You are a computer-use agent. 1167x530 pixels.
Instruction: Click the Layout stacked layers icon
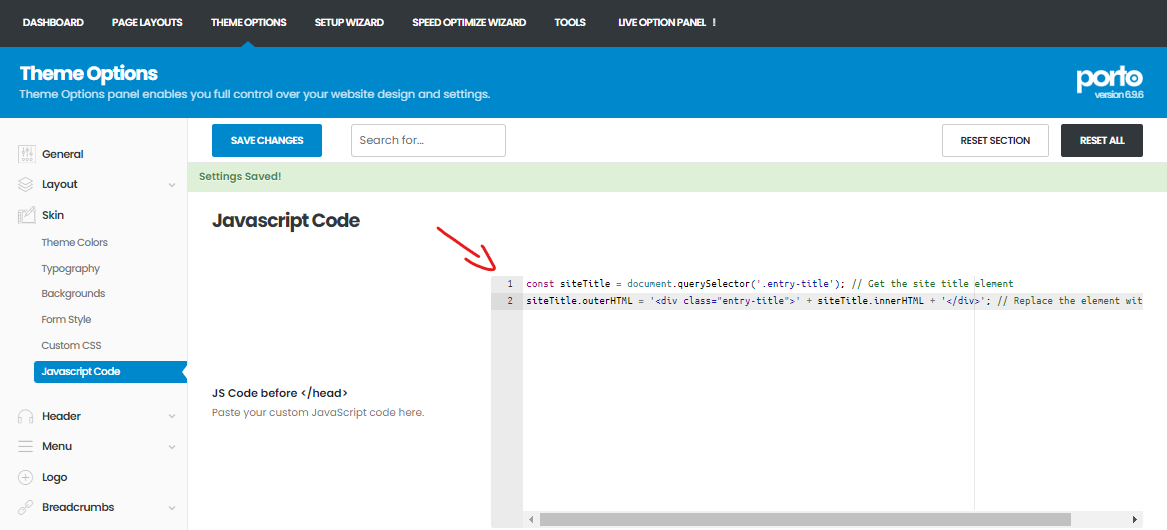[x=26, y=184]
